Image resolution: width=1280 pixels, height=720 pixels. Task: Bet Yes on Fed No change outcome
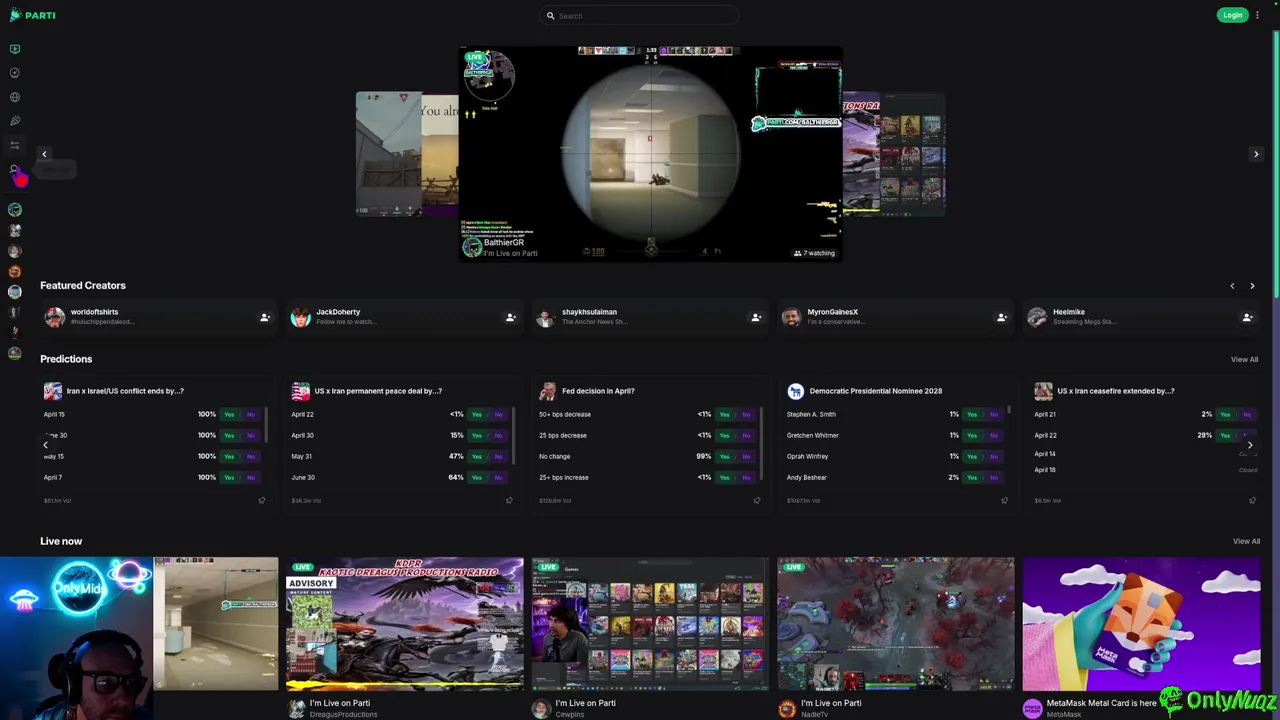pyautogui.click(x=724, y=456)
